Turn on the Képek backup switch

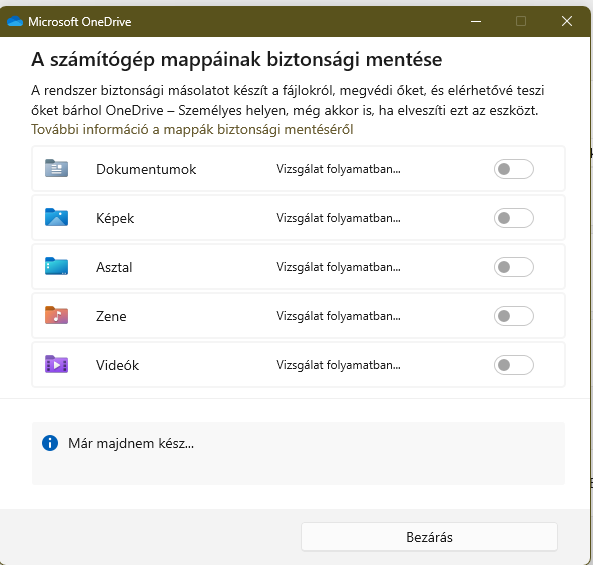pos(514,218)
